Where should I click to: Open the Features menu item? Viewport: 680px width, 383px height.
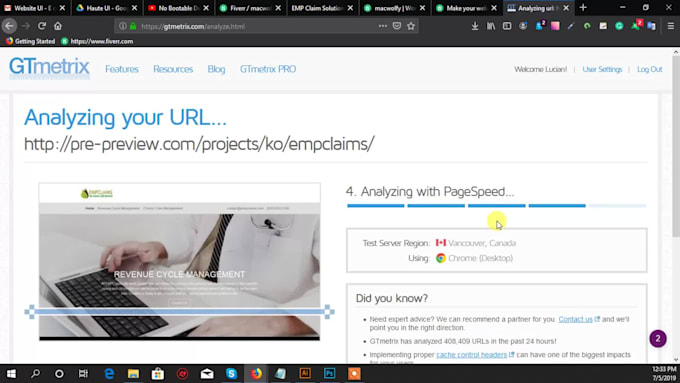tap(122, 69)
